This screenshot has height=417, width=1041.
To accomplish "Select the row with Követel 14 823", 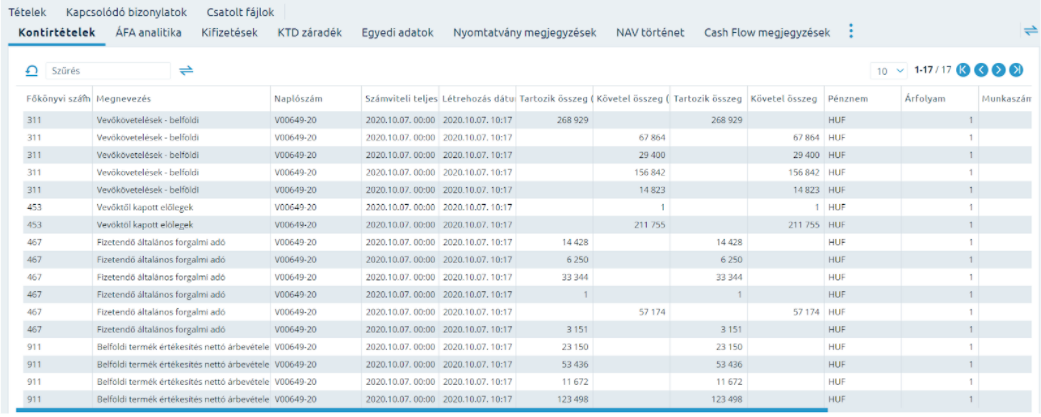I will [528, 190].
